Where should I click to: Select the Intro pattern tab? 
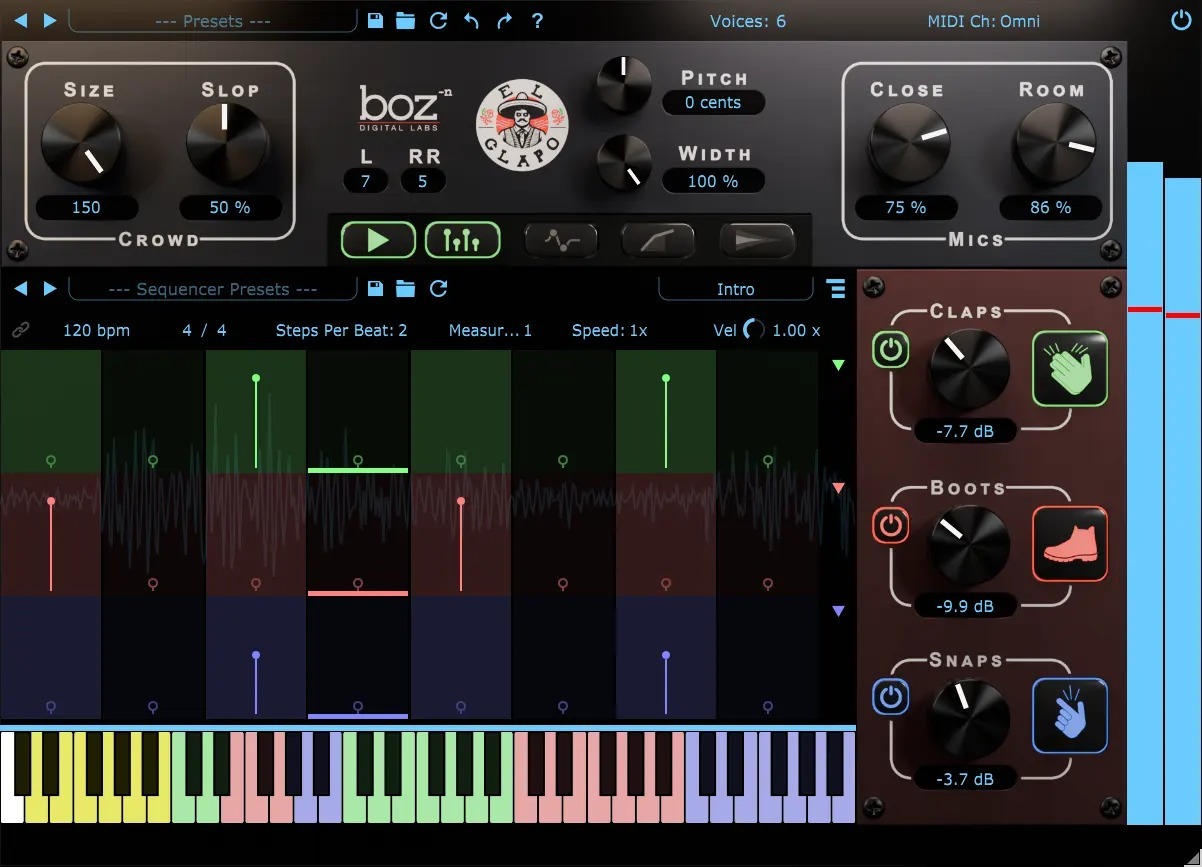tap(736, 288)
